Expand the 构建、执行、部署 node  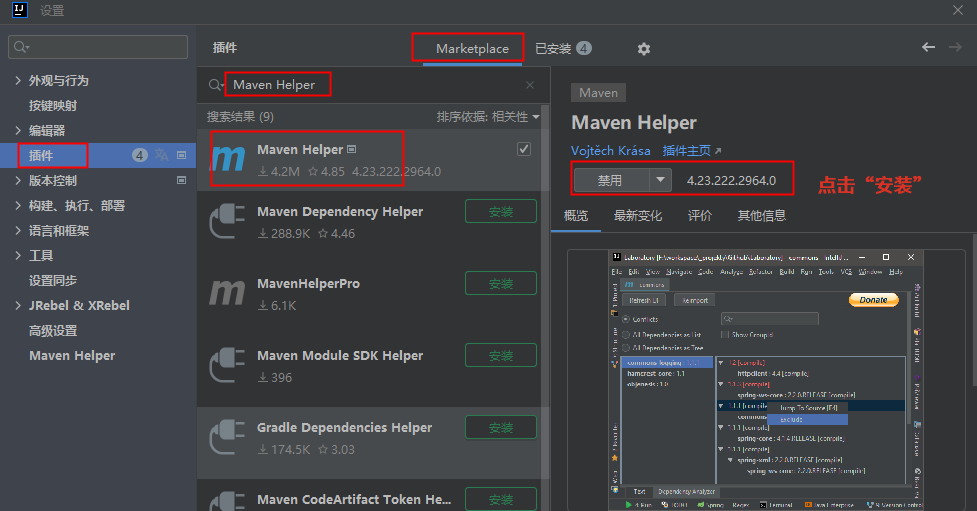click(18, 205)
